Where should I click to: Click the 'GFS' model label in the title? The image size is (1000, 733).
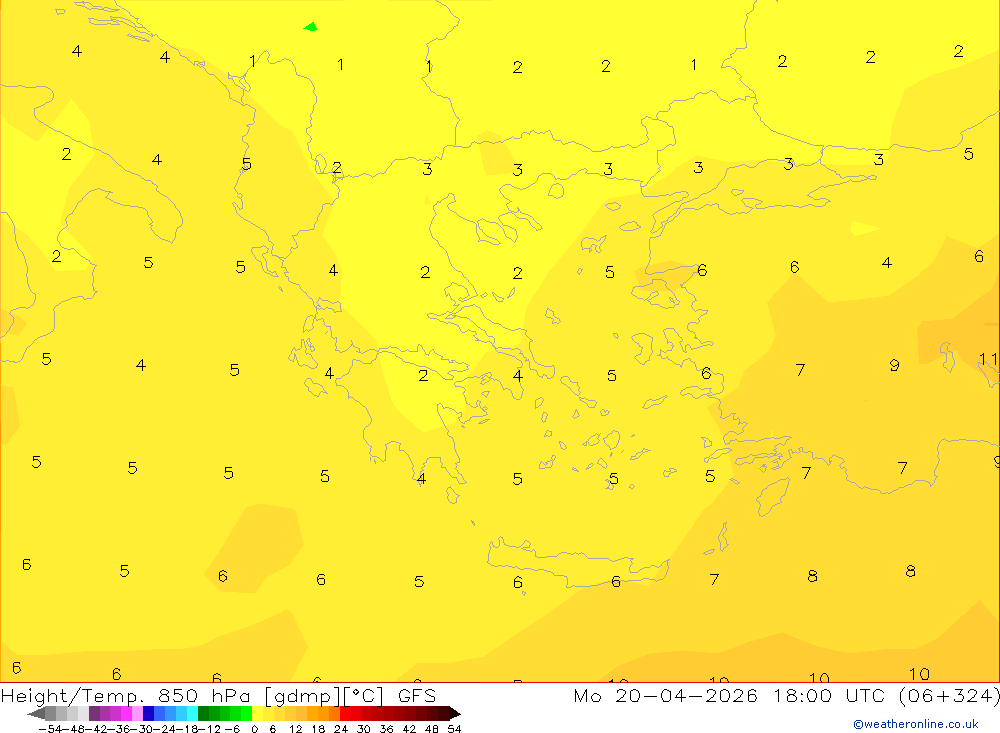(417, 696)
